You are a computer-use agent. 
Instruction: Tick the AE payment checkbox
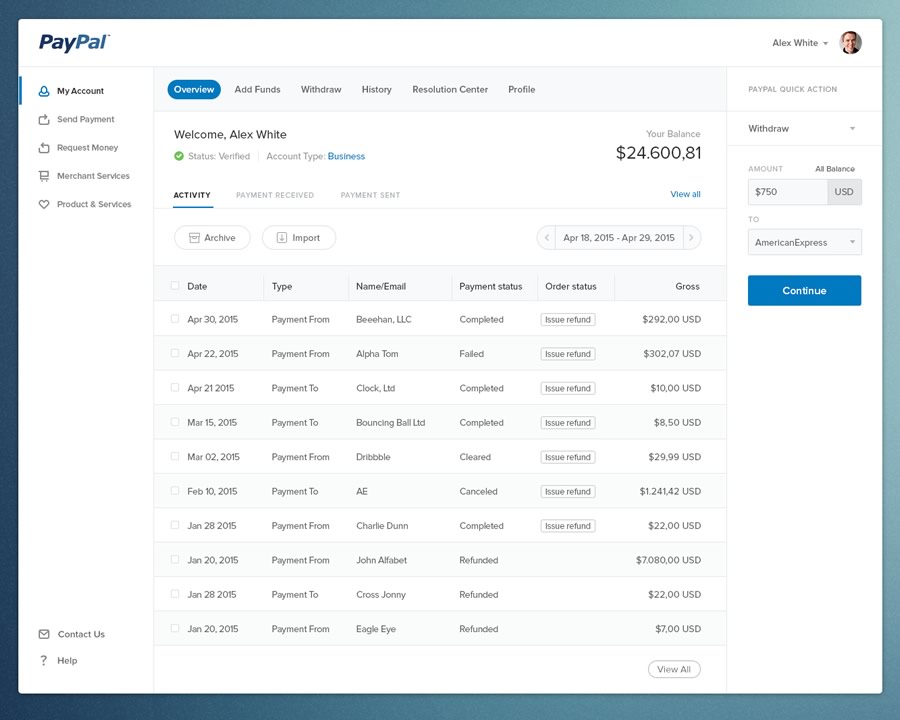[x=175, y=491]
